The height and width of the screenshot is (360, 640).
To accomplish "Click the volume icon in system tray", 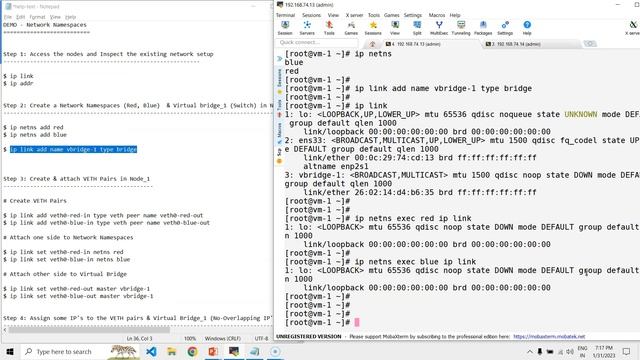I will (570, 351).
